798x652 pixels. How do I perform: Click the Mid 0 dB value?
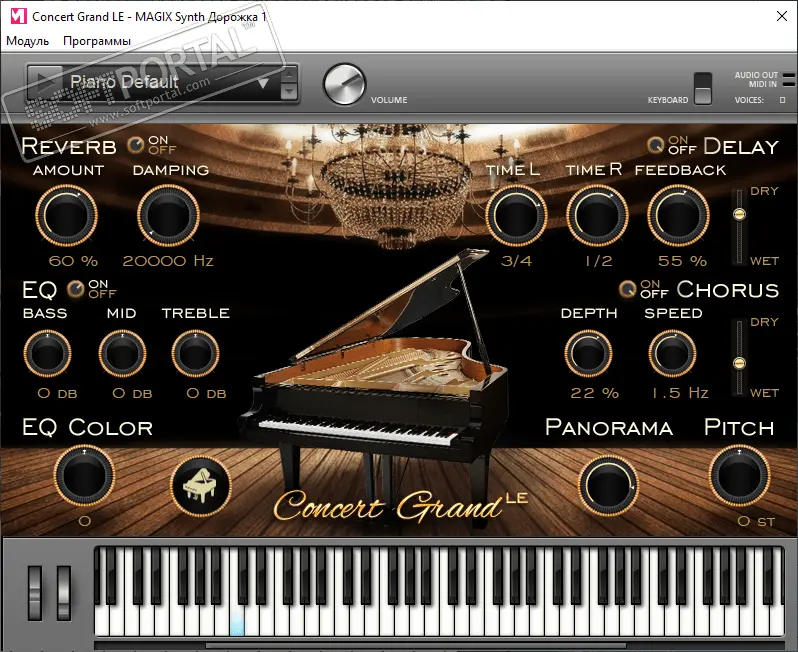[132, 393]
